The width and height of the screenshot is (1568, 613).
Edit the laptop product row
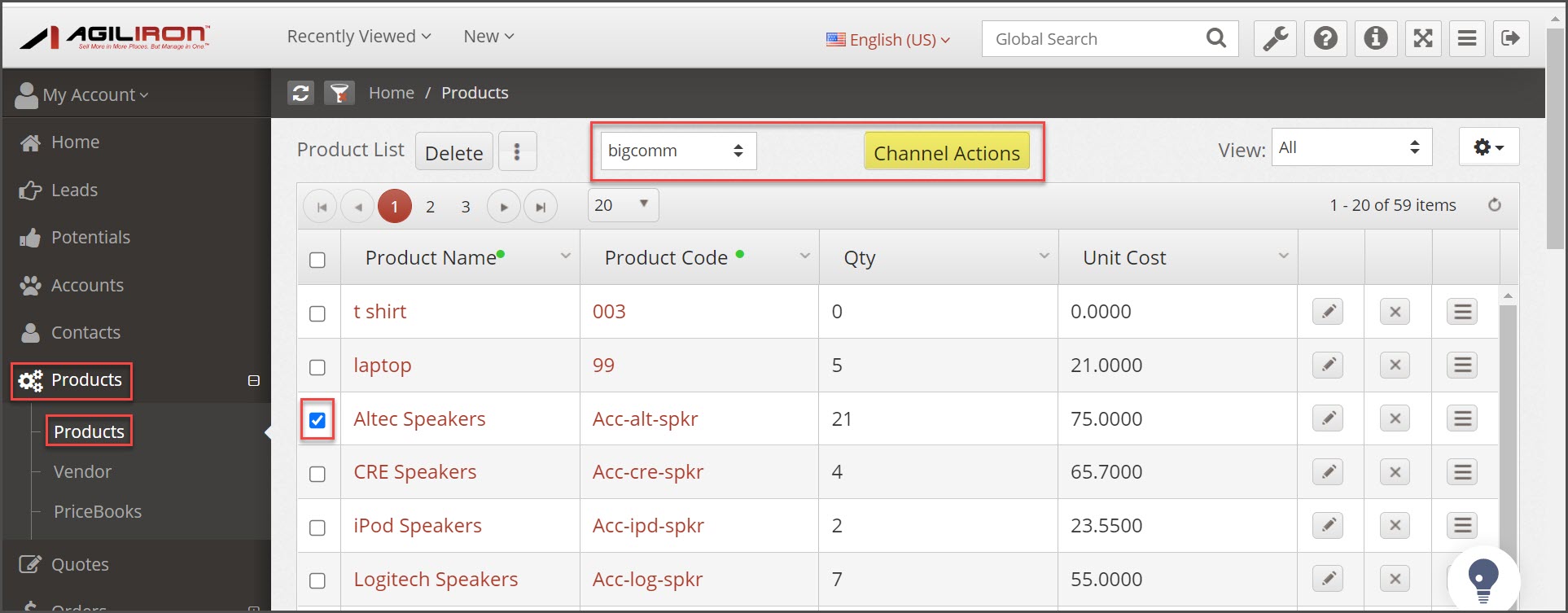click(x=1328, y=366)
